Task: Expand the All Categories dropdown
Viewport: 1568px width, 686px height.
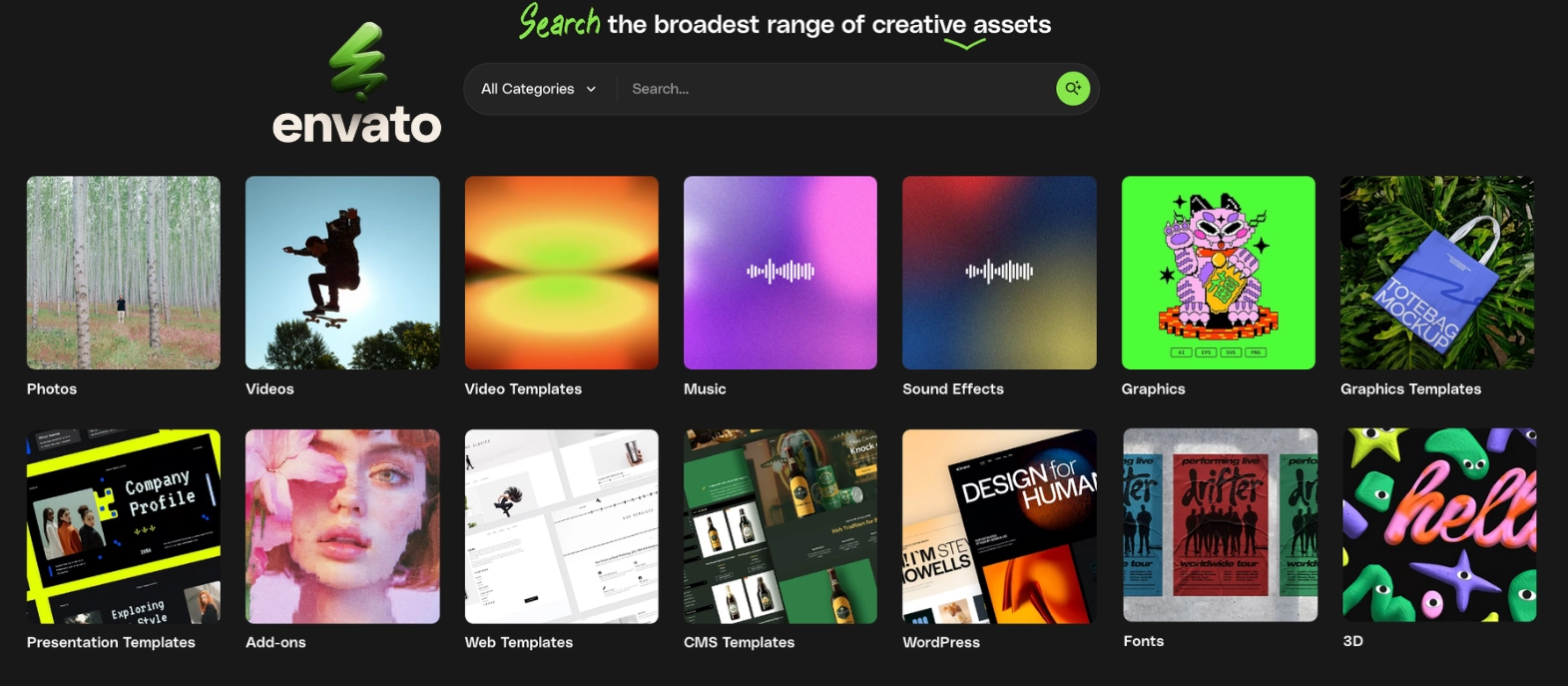Action: pos(539,89)
